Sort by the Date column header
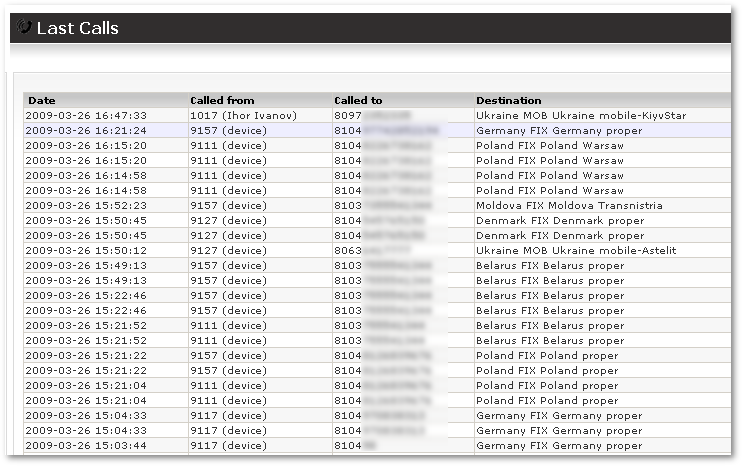 click(42, 100)
